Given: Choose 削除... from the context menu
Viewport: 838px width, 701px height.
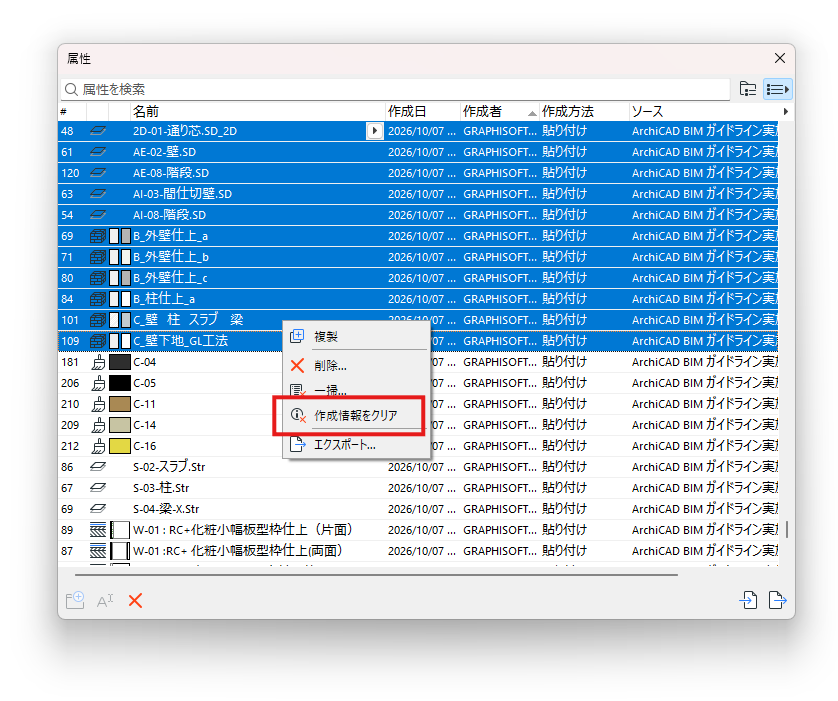Looking at the screenshot, I should tap(356, 365).
